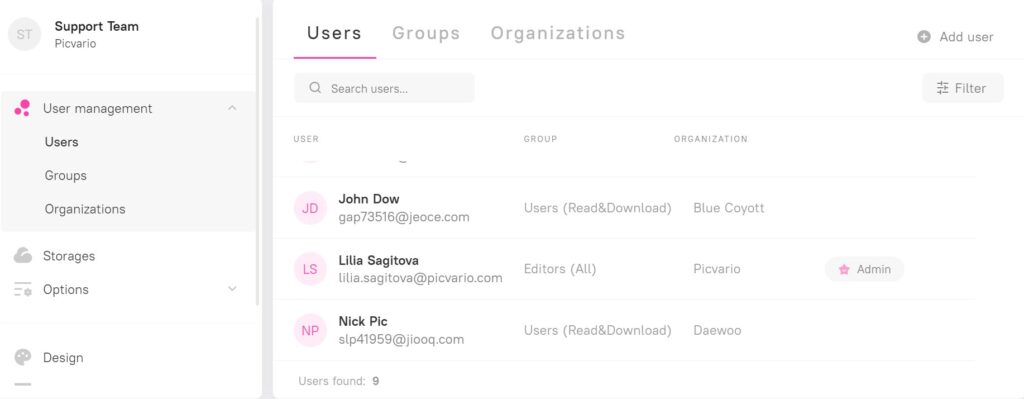This screenshot has width=1024, height=399.
Task: Click the Options settings icon
Action: [23, 289]
